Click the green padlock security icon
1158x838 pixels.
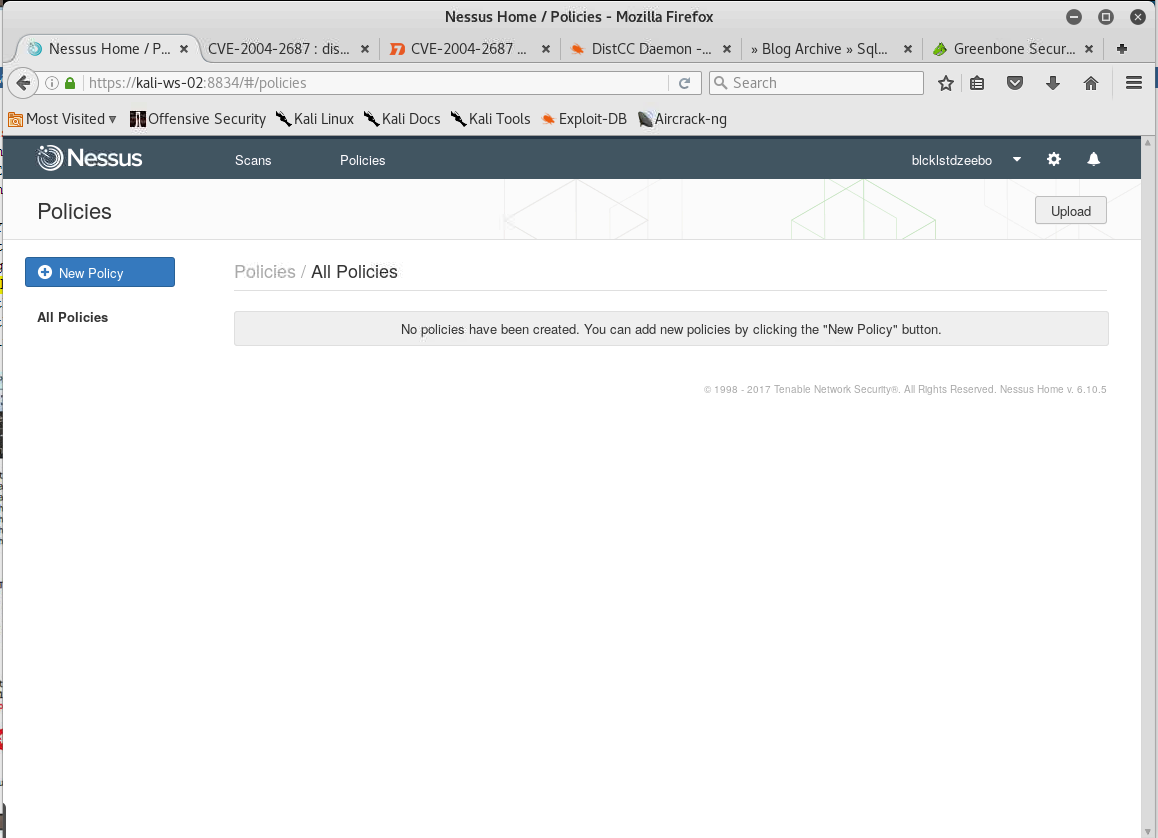click(70, 83)
